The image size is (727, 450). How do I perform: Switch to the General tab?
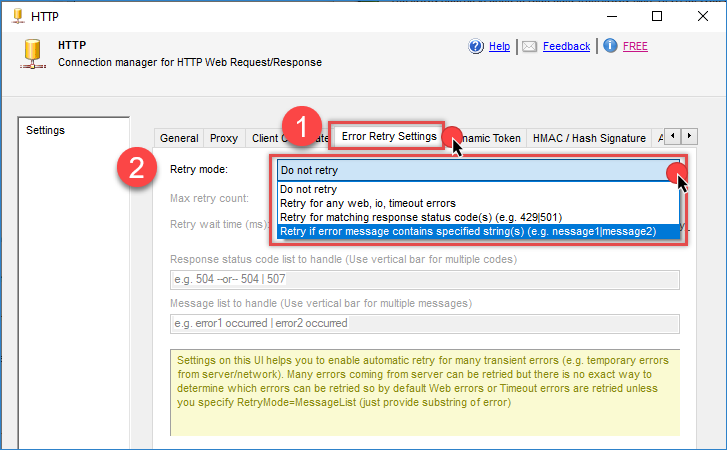pyautogui.click(x=179, y=138)
